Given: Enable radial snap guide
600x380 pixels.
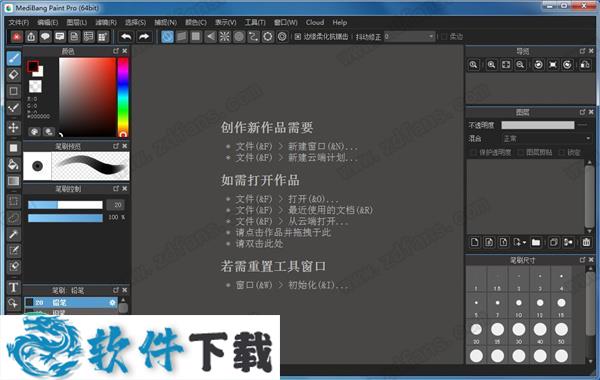Looking at the screenshot, I should click(225, 37).
